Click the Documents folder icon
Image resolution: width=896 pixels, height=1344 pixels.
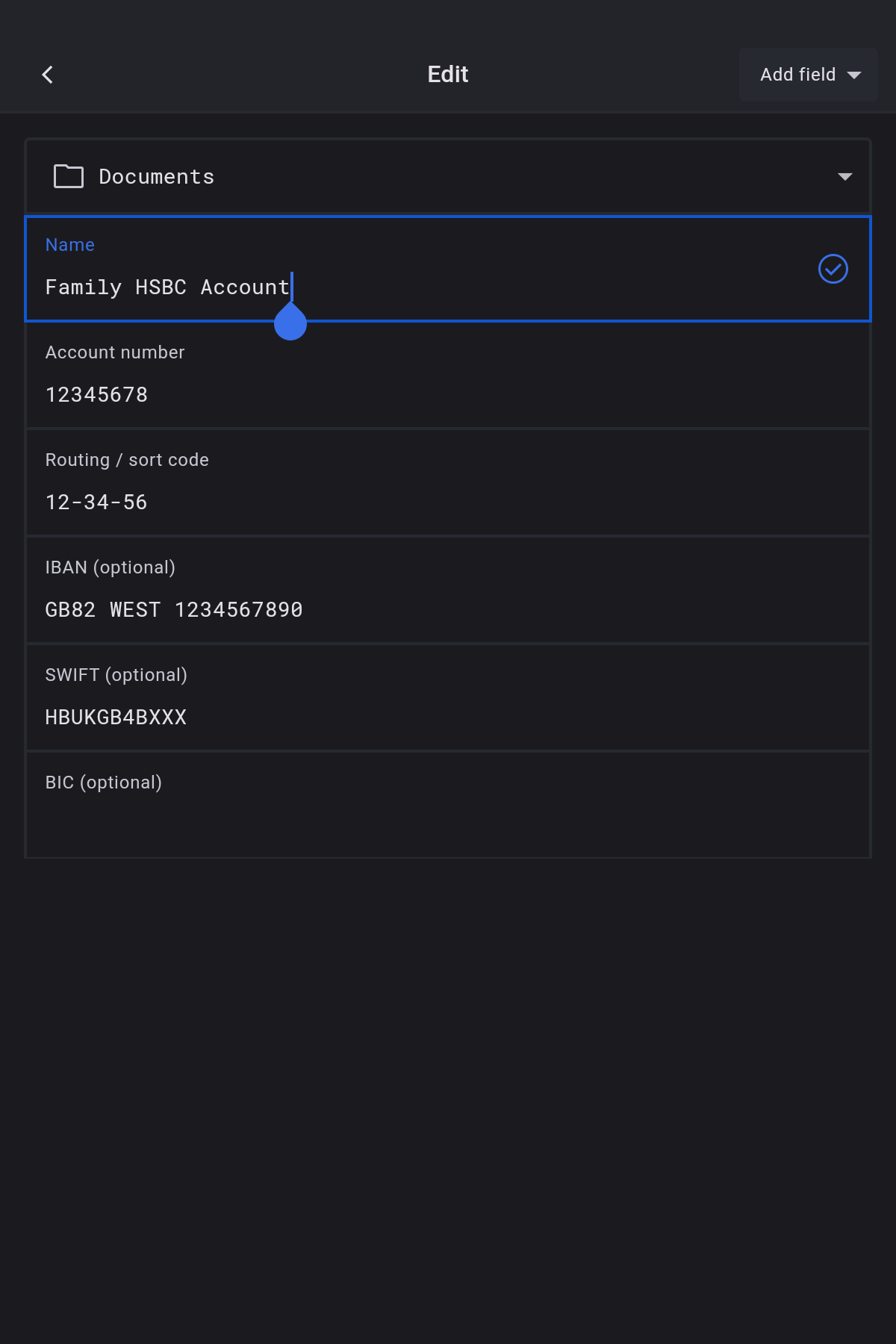pyautogui.click(x=69, y=176)
